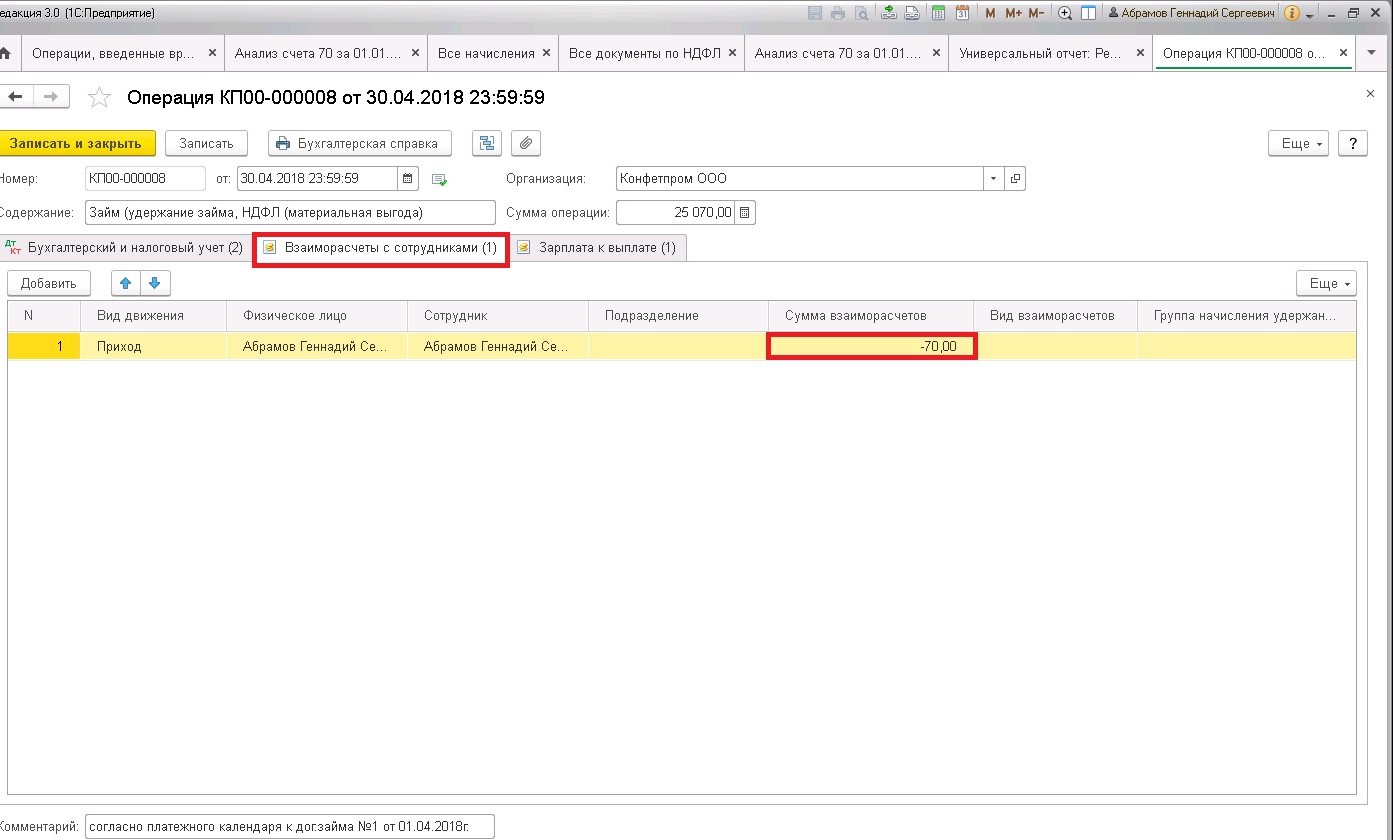The height and width of the screenshot is (840, 1393).
Task: Open the calculator icon in top toolbar
Action: [938, 13]
